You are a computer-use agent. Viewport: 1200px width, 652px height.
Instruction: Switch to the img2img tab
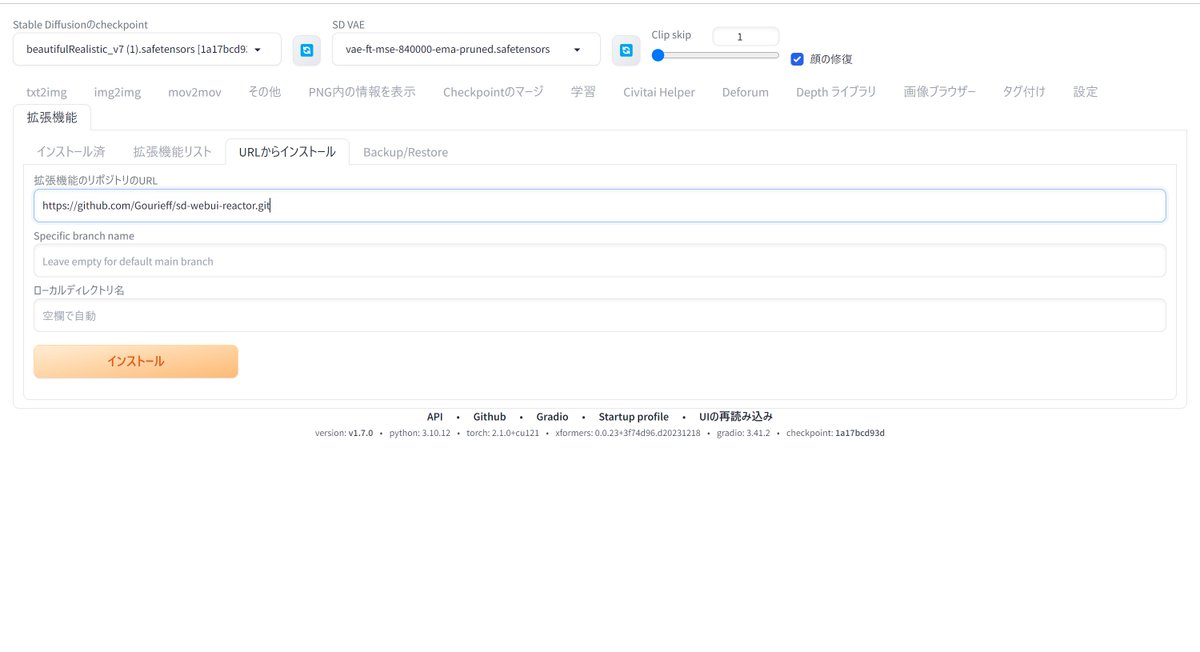pos(118,92)
